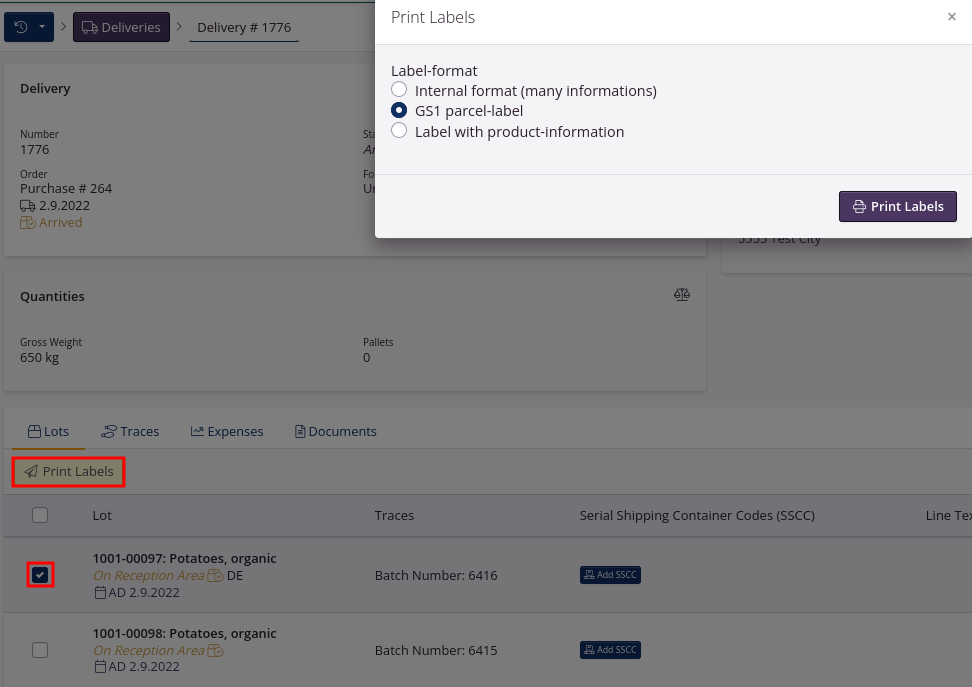This screenshot has height=687, width=972.
Task: Uncheck lot 1001-00097 checkbox
Action: coord(40,575)
